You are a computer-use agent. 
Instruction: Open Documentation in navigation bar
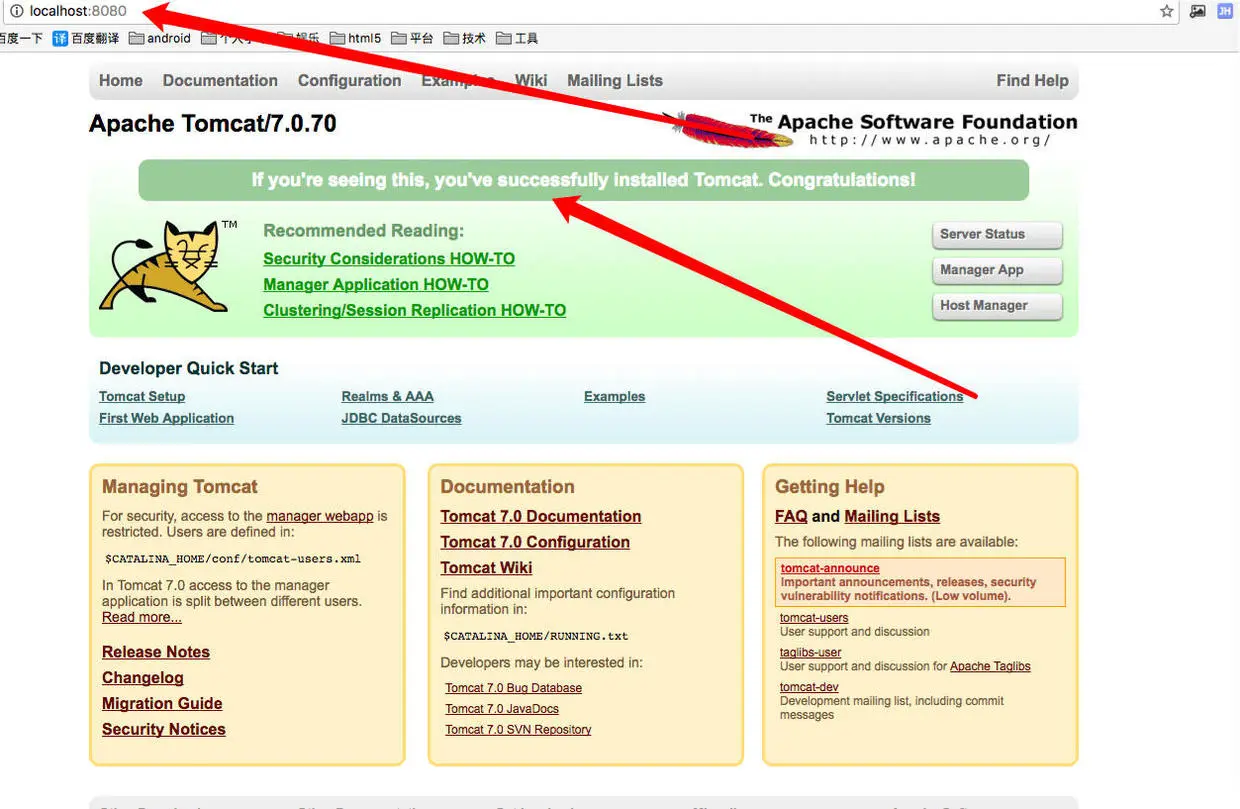(220, 81)
